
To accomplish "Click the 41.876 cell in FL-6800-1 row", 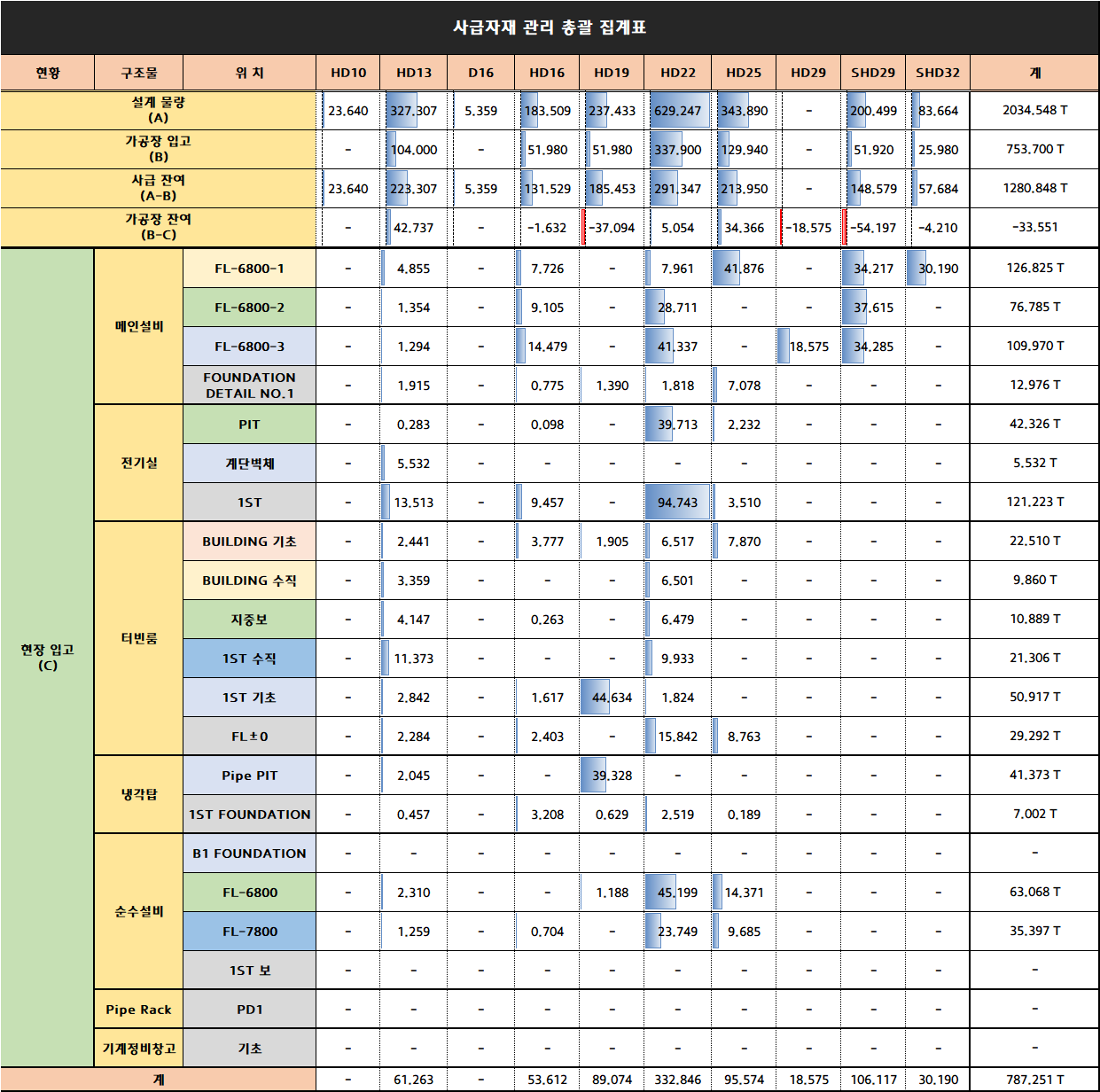I will coord(744,269).
